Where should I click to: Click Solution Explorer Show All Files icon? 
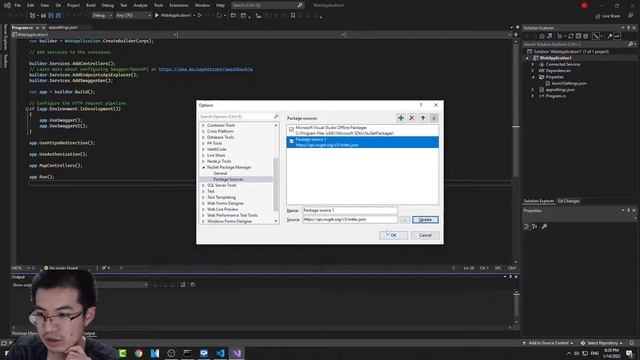click(586, 36)
